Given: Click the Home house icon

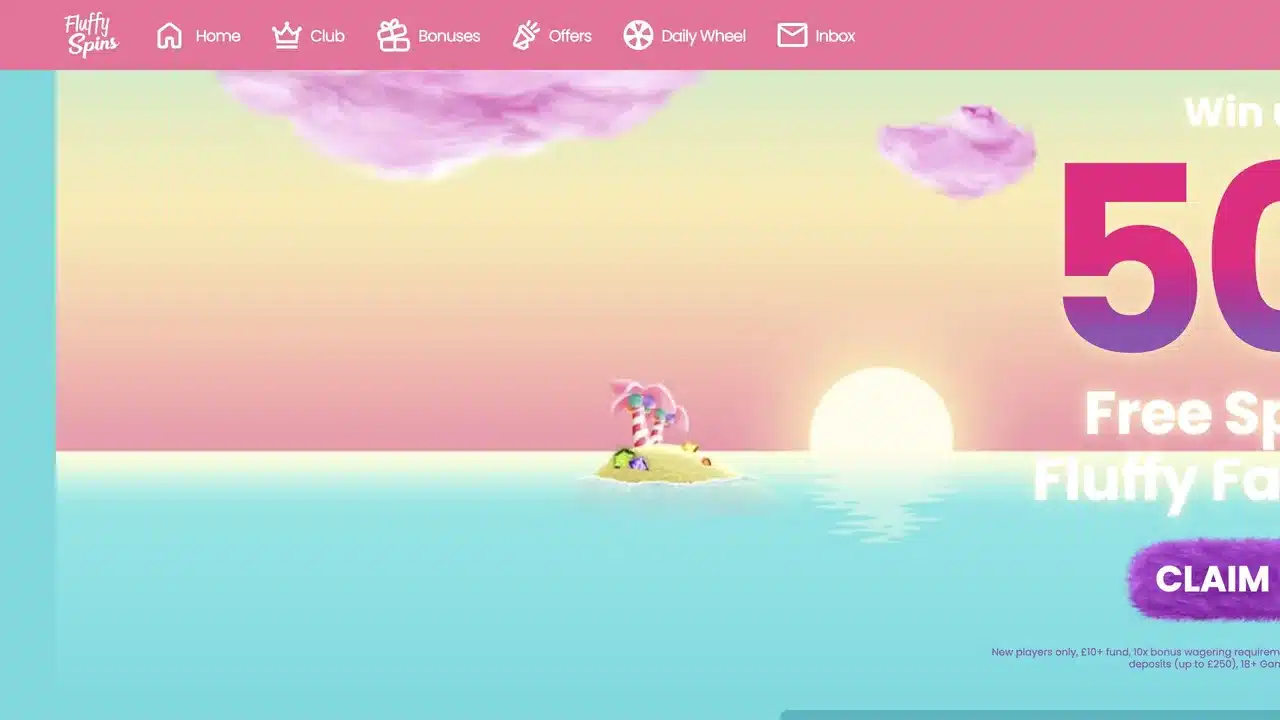Looking at the screenshot, I should pyautogui.click(x=170, y=36).
